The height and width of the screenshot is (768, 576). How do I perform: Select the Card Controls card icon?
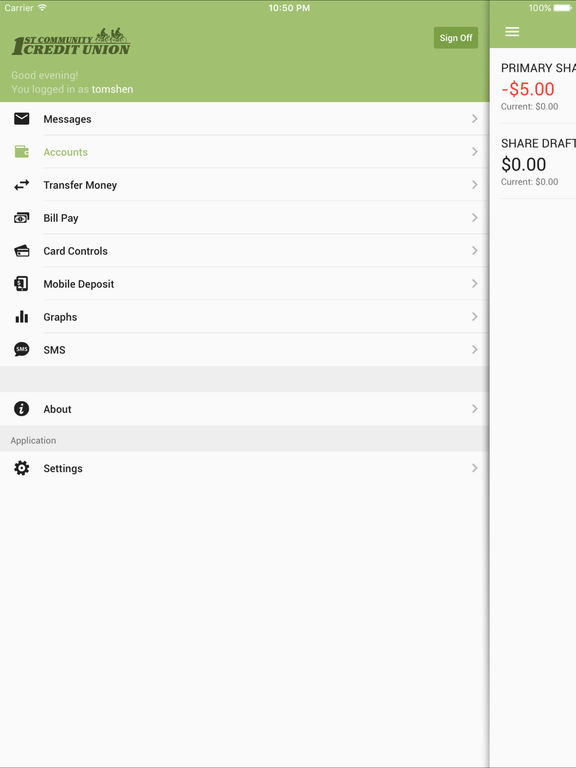click(22, 251)
